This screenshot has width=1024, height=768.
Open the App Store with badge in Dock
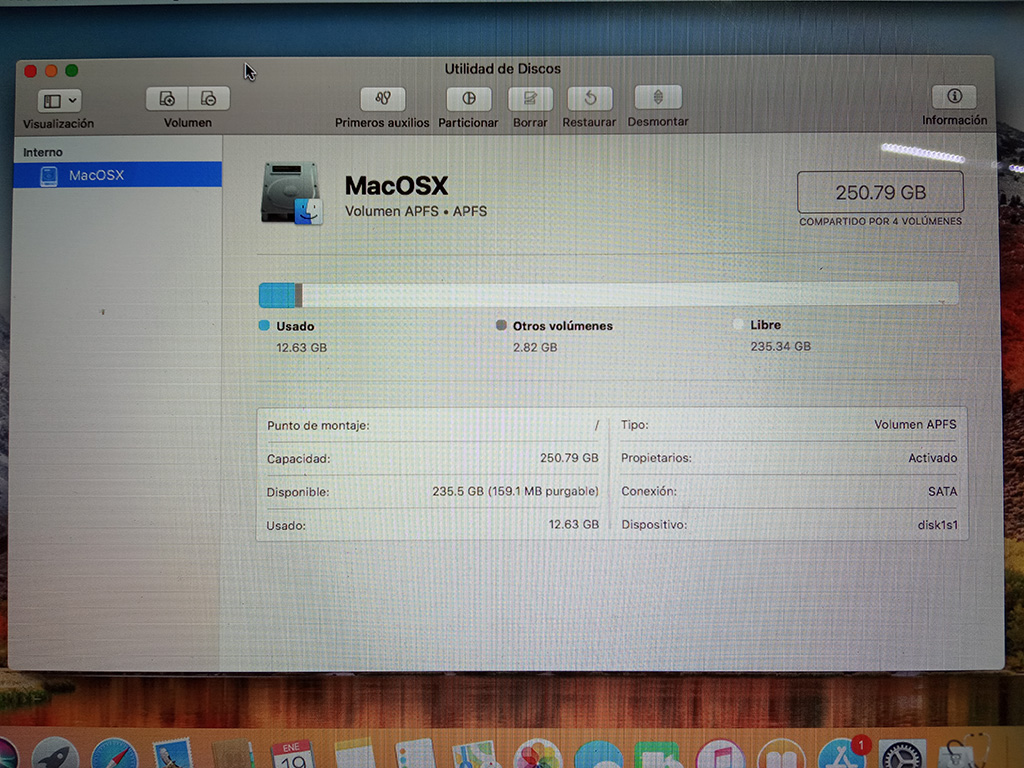point(842,754)
